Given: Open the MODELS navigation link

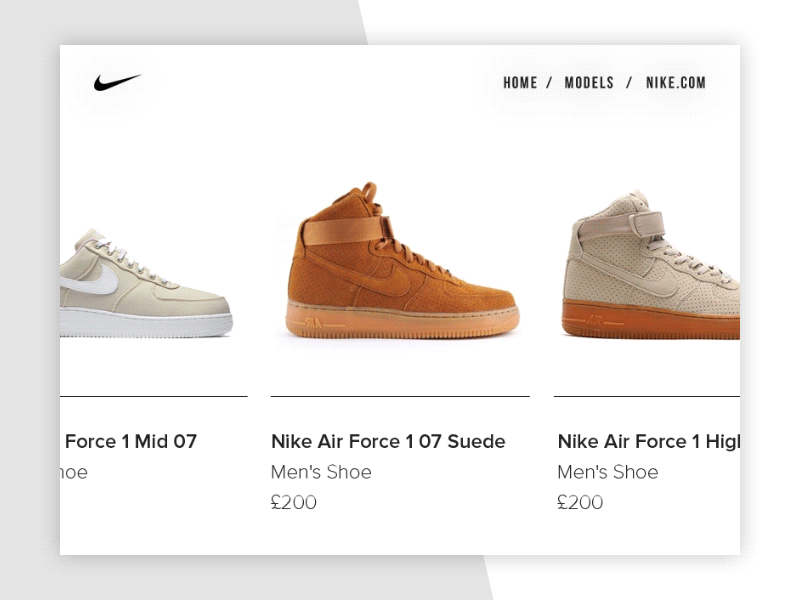Looking at the screenshot, I should click(590, 83).
